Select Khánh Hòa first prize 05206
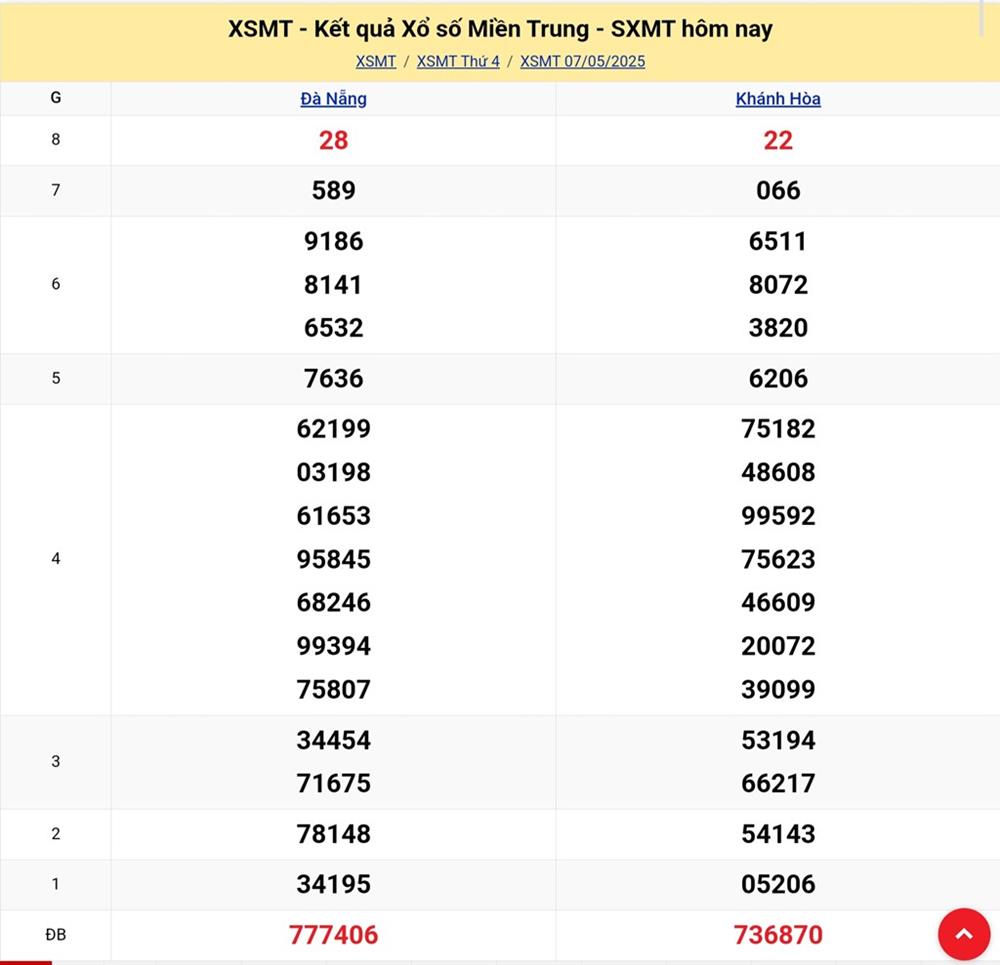 778,884
